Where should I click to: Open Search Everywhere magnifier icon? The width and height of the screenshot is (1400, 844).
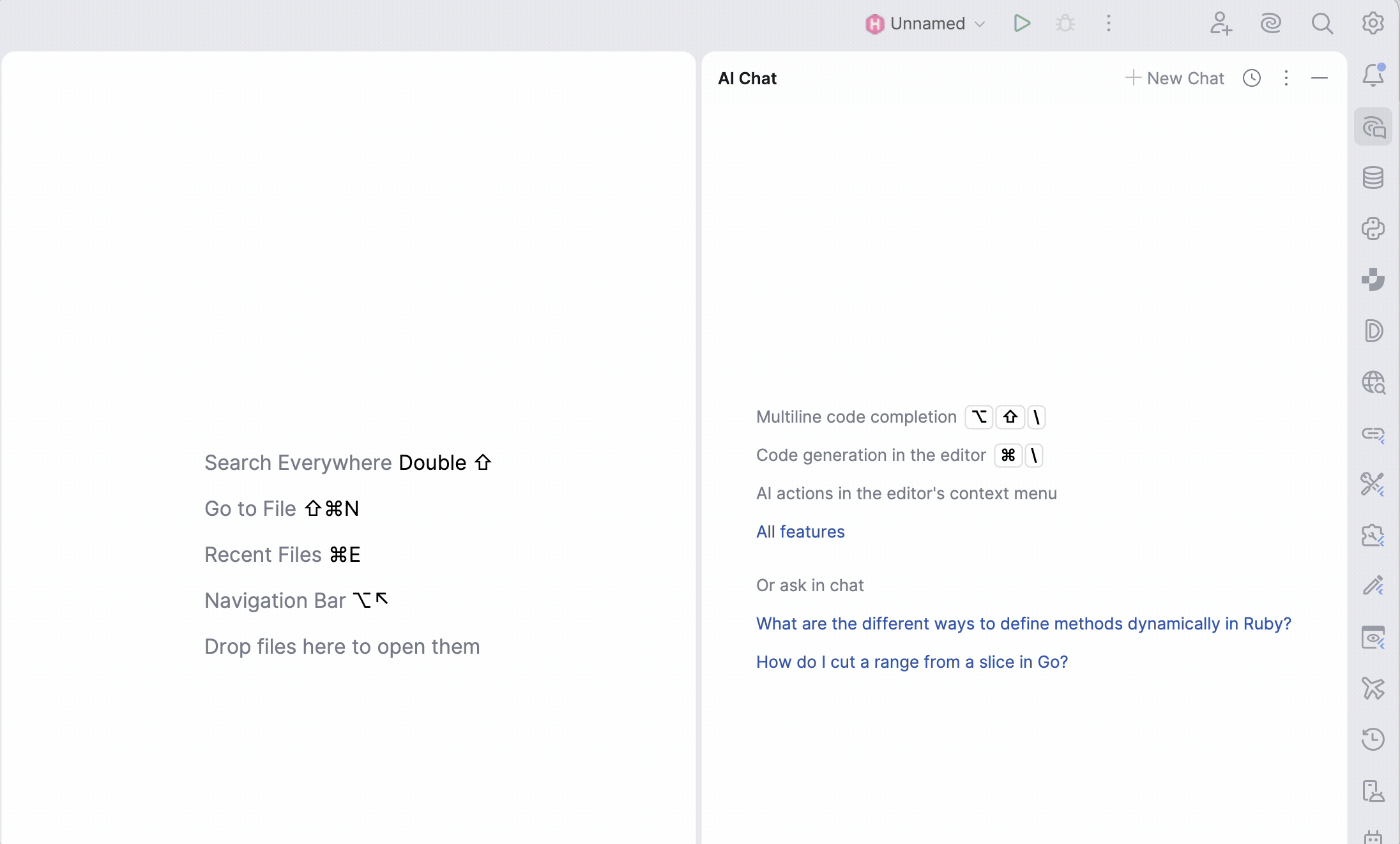tap(1322, 24)
